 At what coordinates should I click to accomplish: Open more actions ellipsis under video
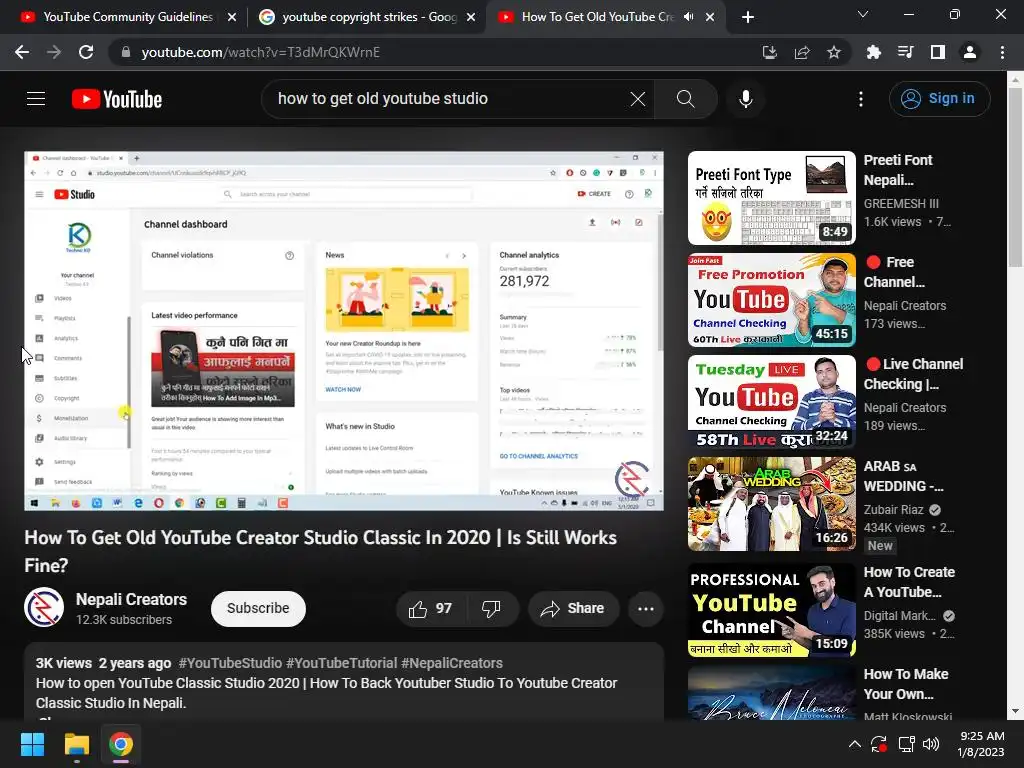tap(645, 609)
